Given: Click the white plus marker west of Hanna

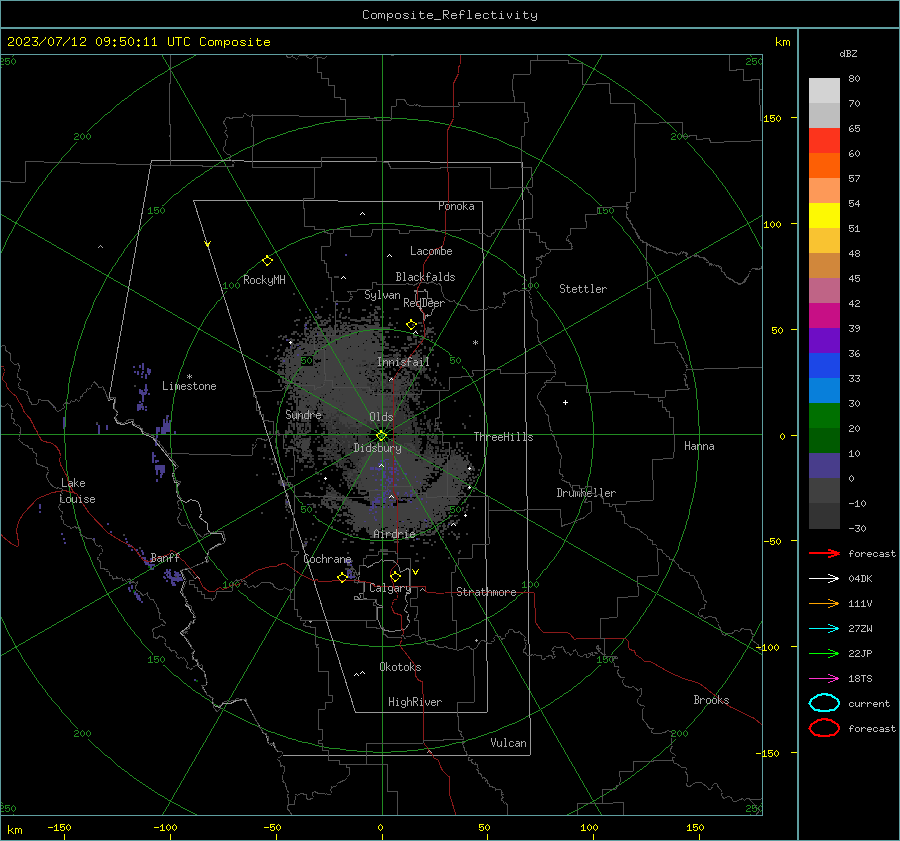Looking at the screenshot, I should point(565,402).
